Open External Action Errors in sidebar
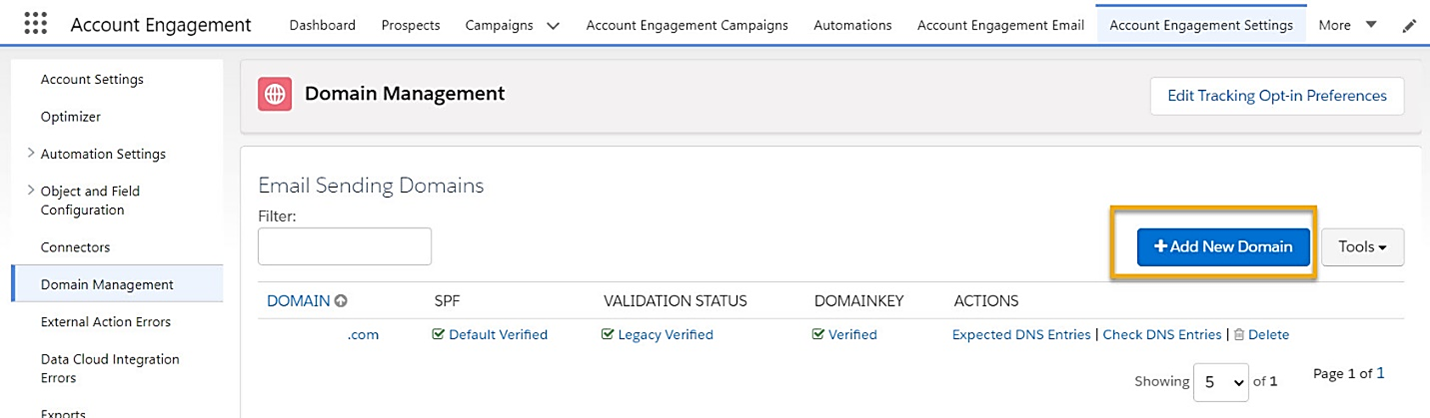 click(105, 322)
